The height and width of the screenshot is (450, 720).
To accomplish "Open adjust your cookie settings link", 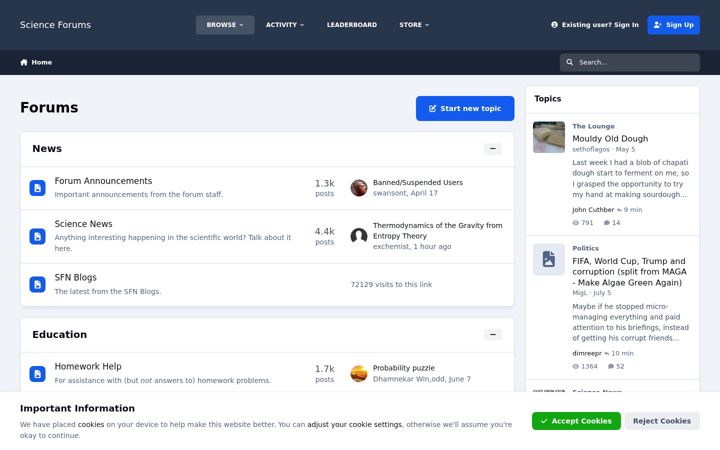I will (354, 425).
